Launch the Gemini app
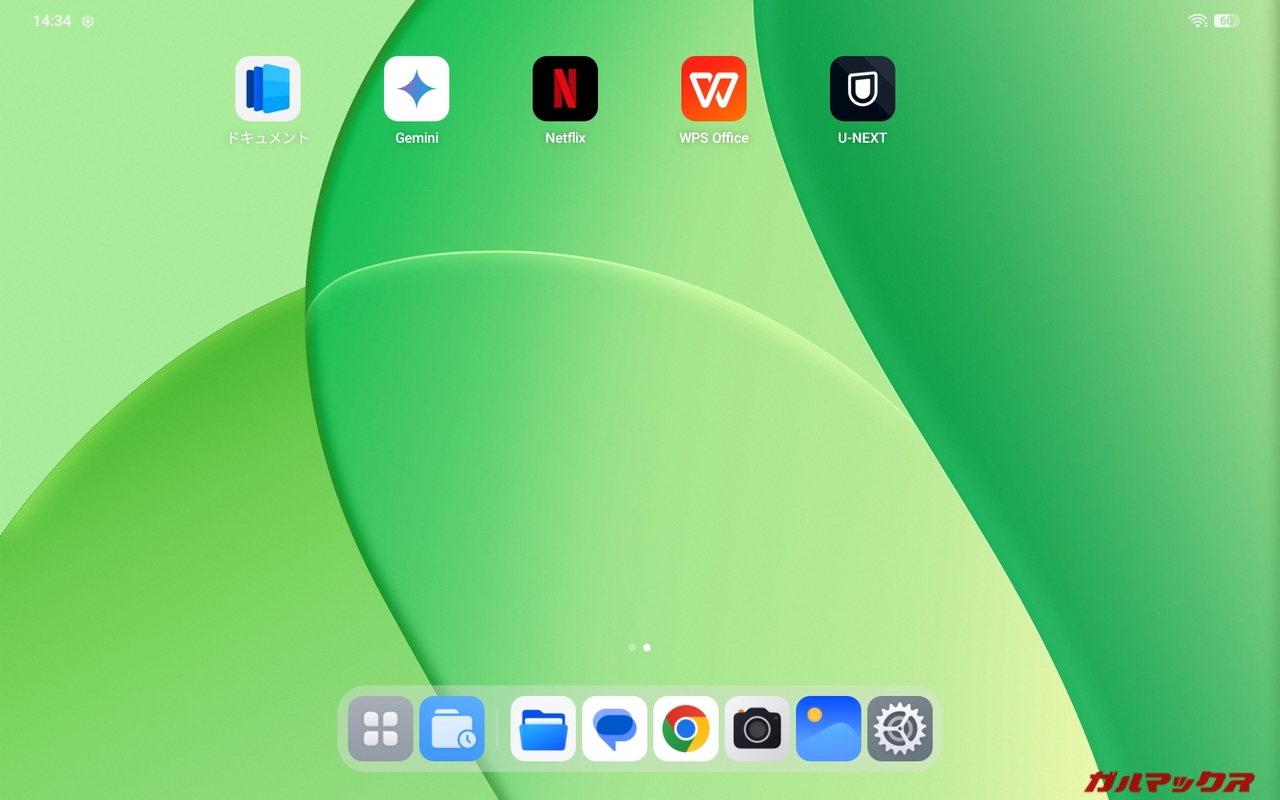 click(x=416, y=89)
